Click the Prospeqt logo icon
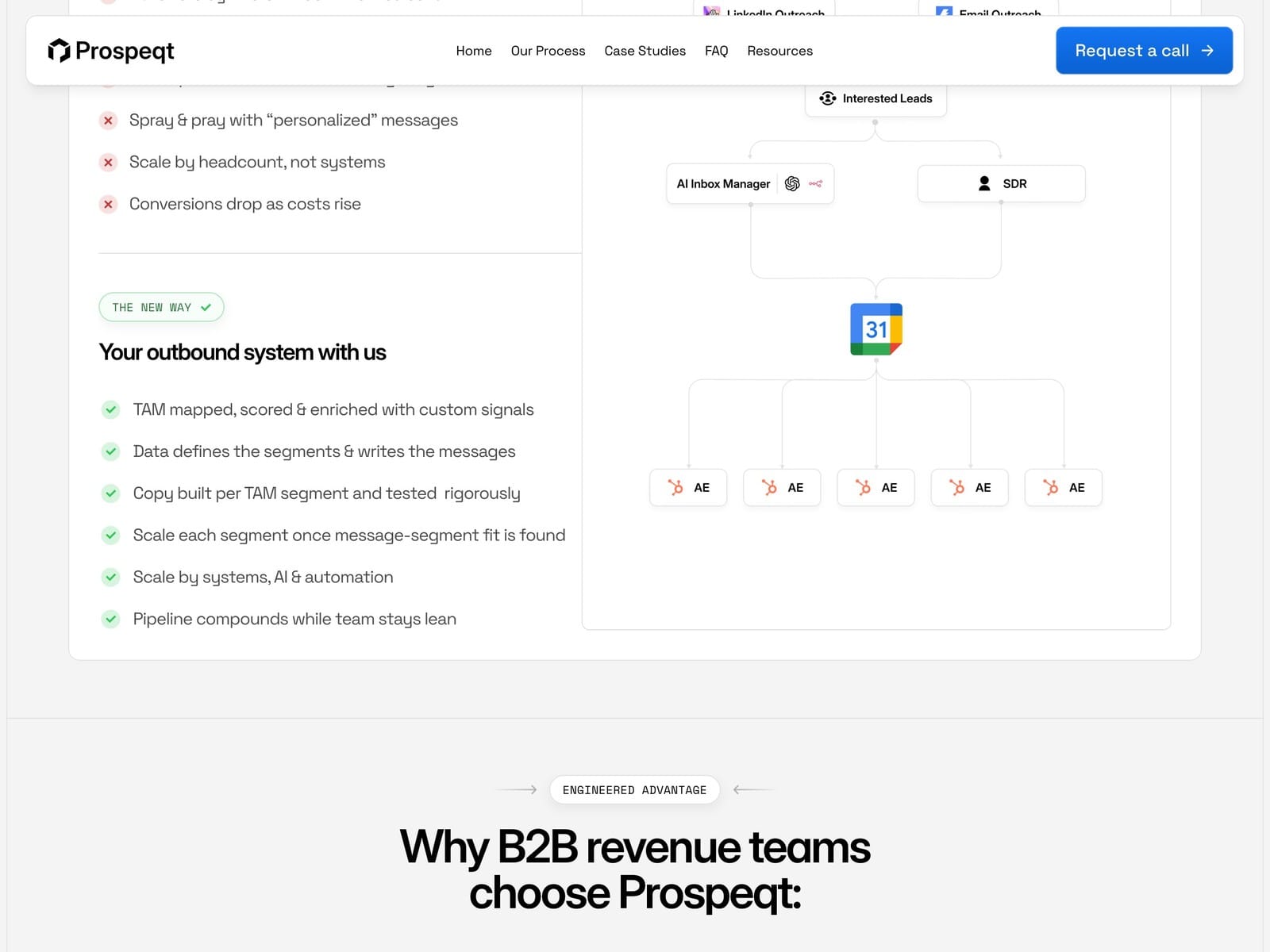Viewport: 1270px width, 952px height. (x=59, y=51)
